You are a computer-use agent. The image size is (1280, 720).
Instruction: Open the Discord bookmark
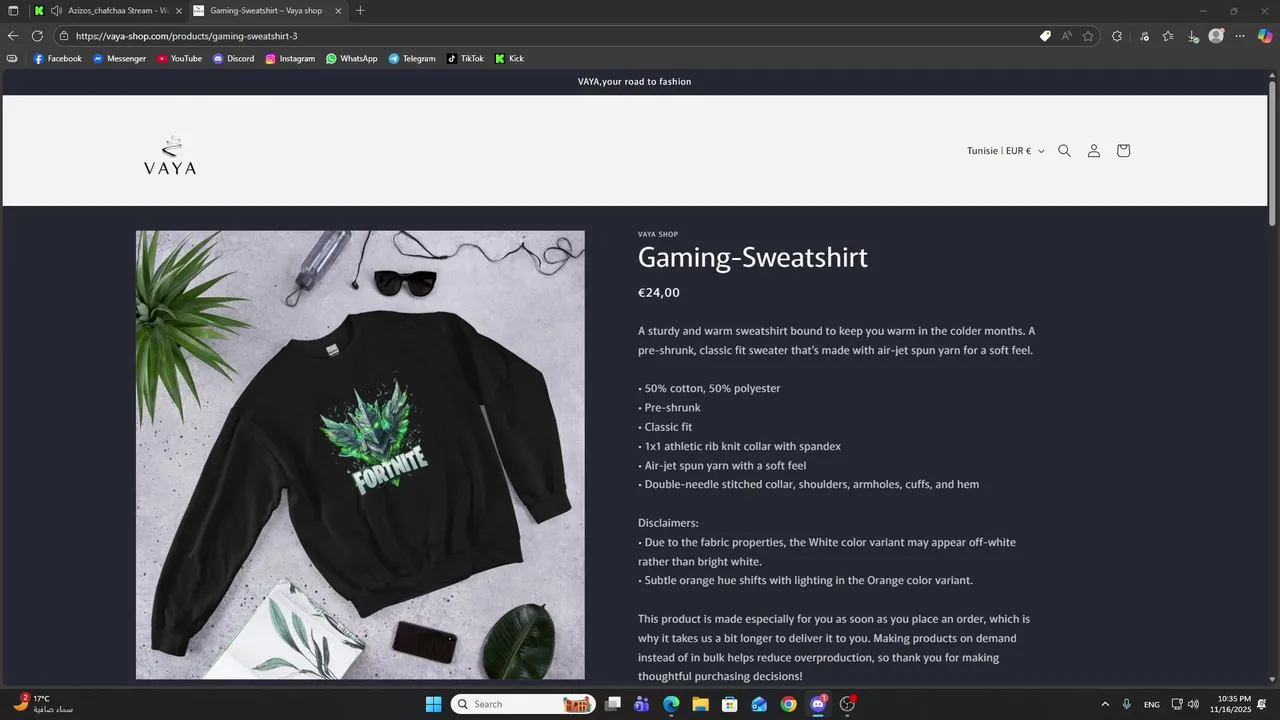coord(233,59)
